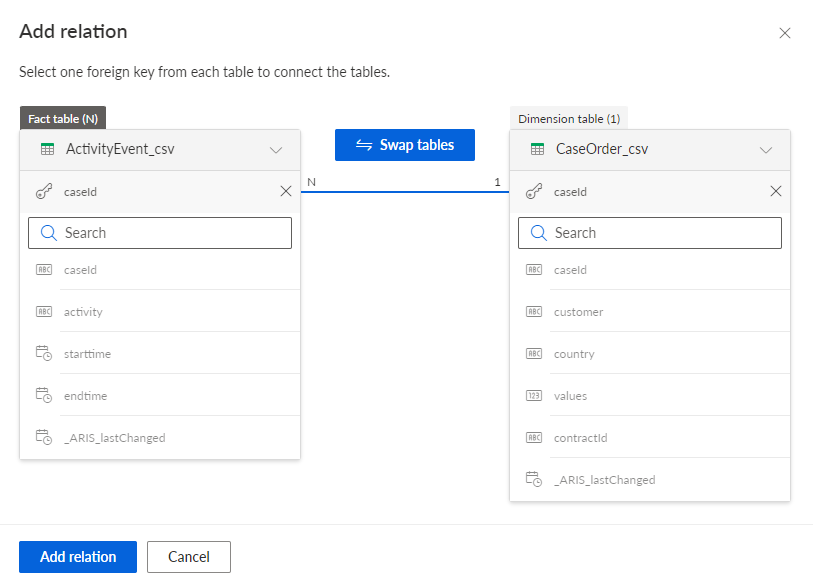Select the customer column
The height and width of the screenshot is (584, 813).
tap(650, 312)
